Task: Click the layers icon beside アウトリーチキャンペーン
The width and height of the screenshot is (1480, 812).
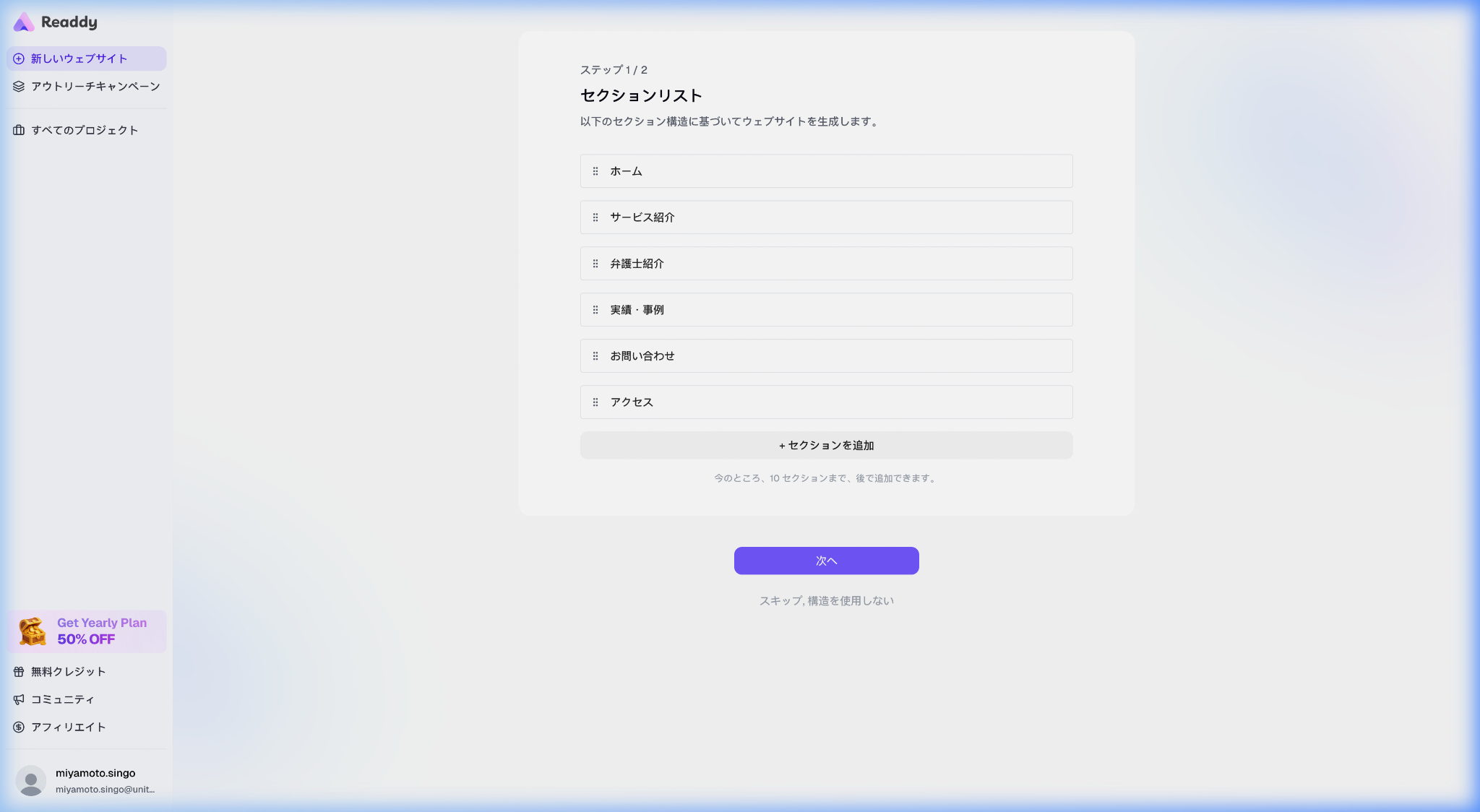Action: (x=19, y=86)
